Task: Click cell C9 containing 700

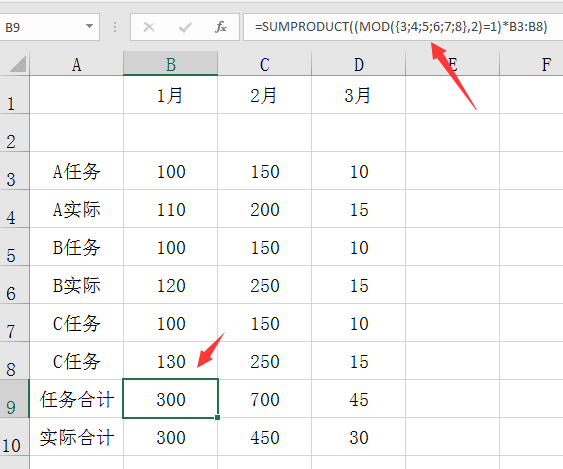Action: (265, 399)
